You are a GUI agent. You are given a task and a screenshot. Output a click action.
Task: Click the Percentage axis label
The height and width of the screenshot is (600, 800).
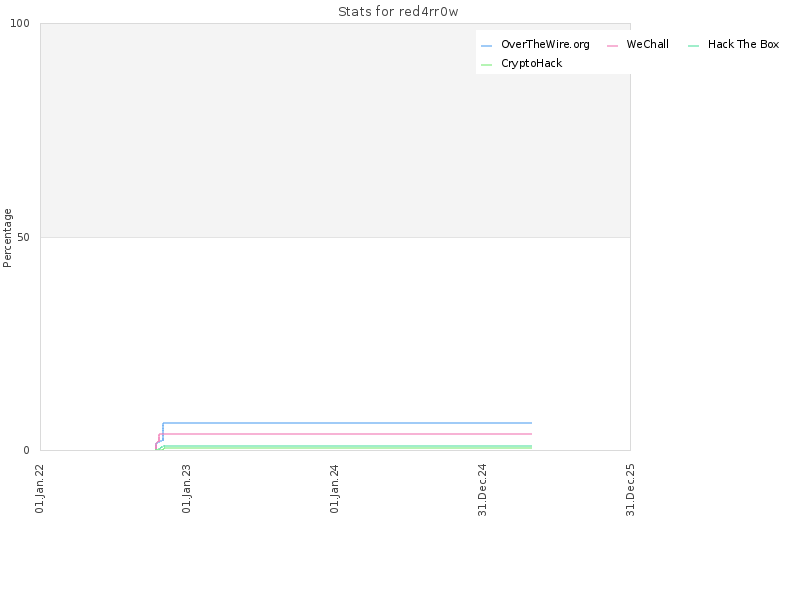pyautogui.click(x=7, y=238)
